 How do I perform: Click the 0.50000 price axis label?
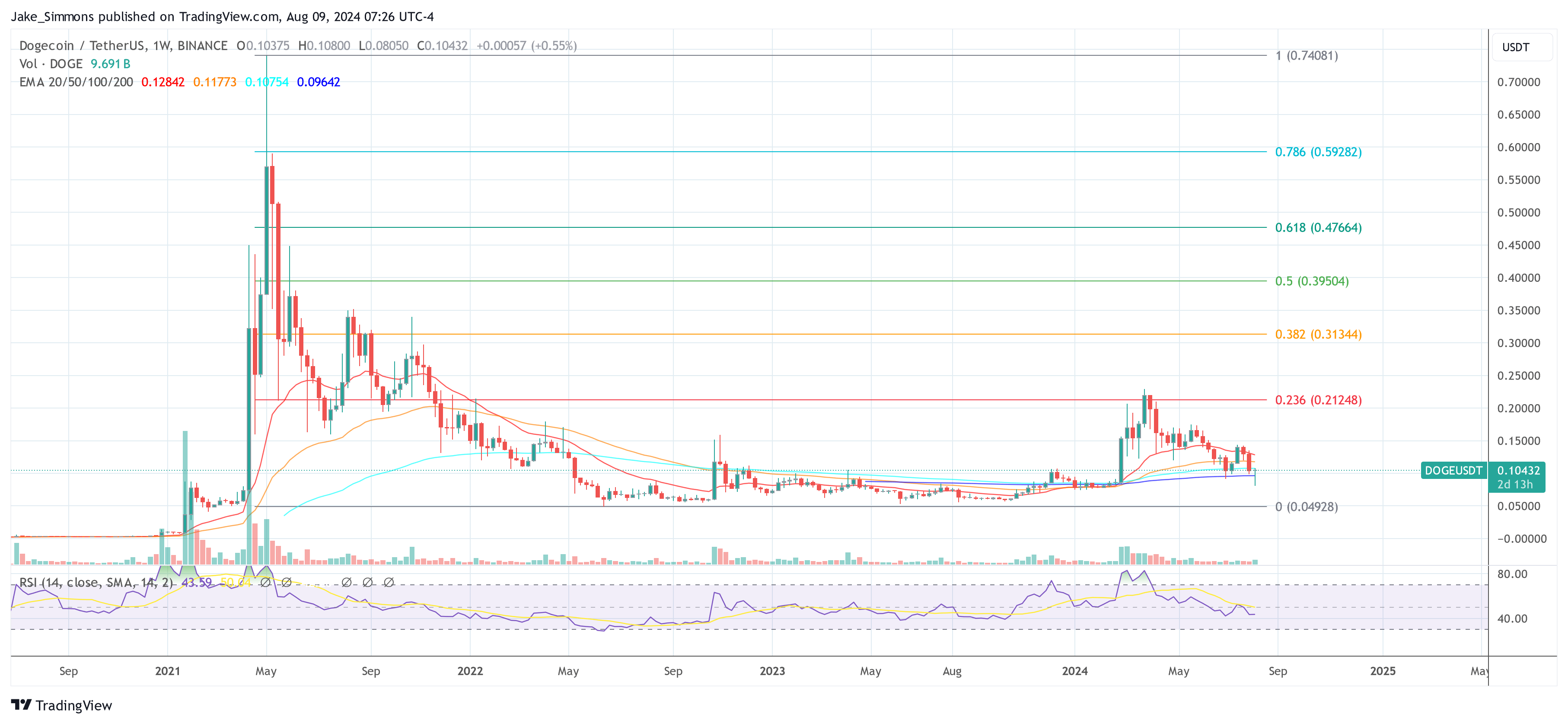[1519, 213]
